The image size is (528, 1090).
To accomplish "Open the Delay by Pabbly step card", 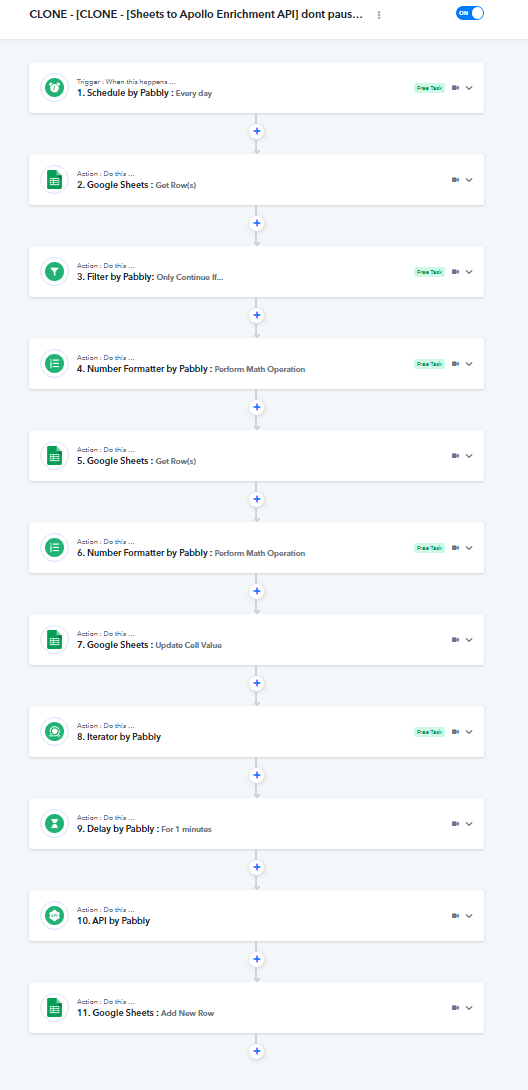I will (256, 824).
